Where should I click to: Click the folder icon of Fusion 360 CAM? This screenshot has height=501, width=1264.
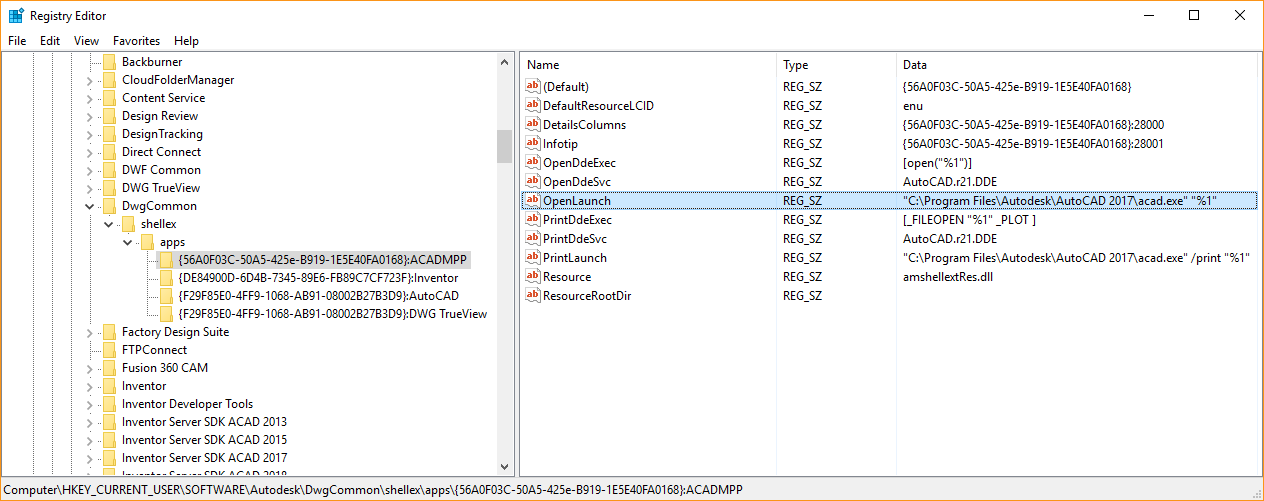pyautogui.click(x=109, y=368)
